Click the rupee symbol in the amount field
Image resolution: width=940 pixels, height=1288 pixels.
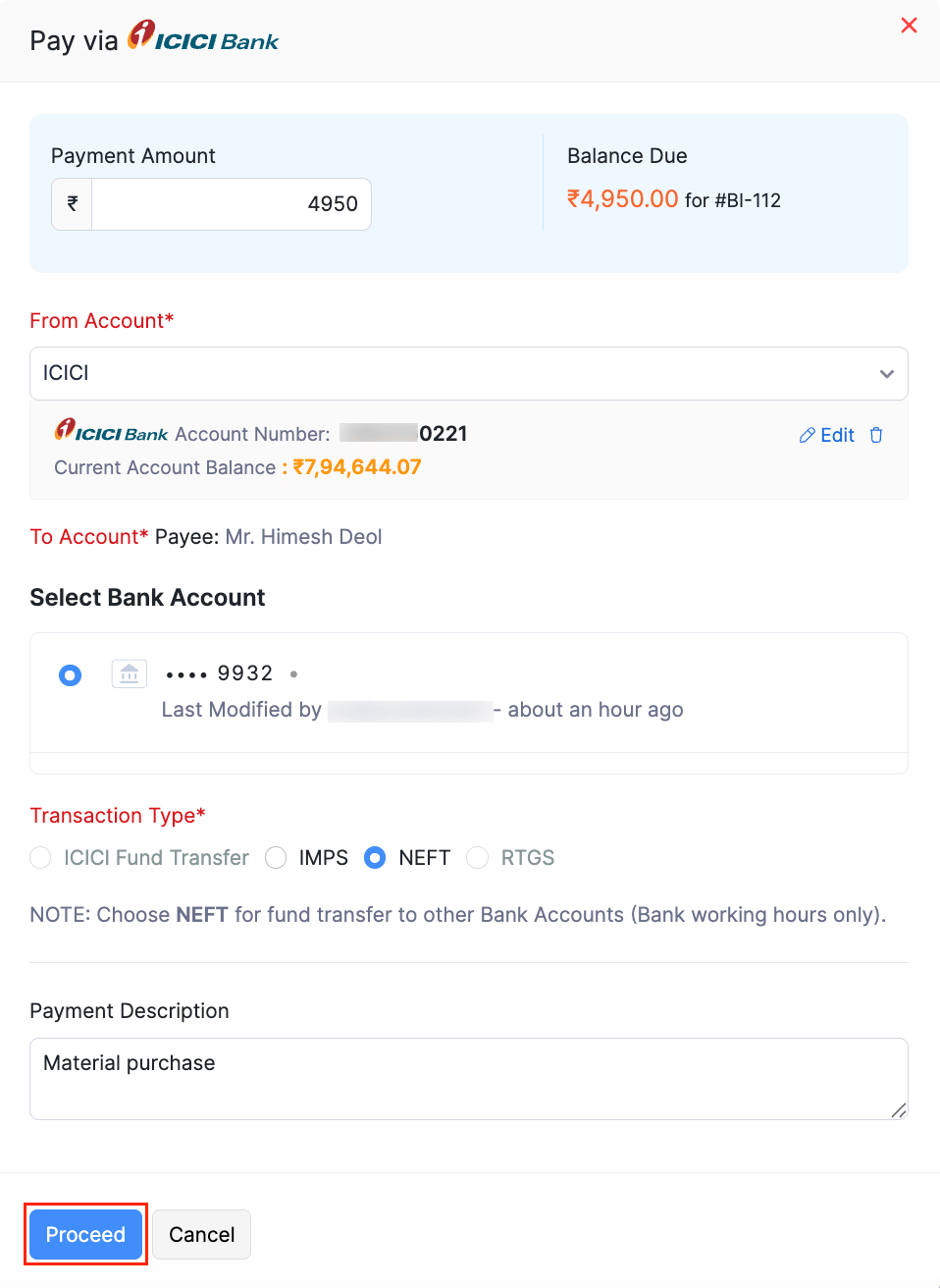pos(71,204)
